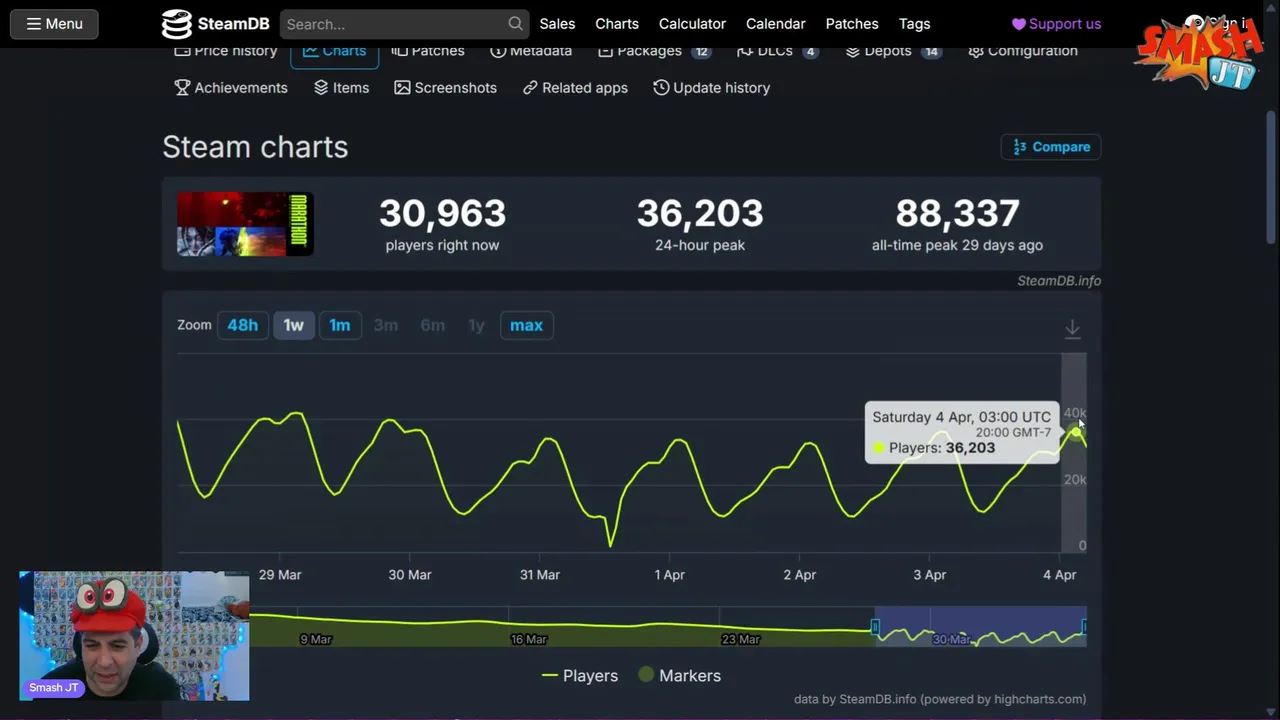Click the 16 Mar navigator label
The height and width of the screenshot is (720, 1280).
tap(529, 639)
